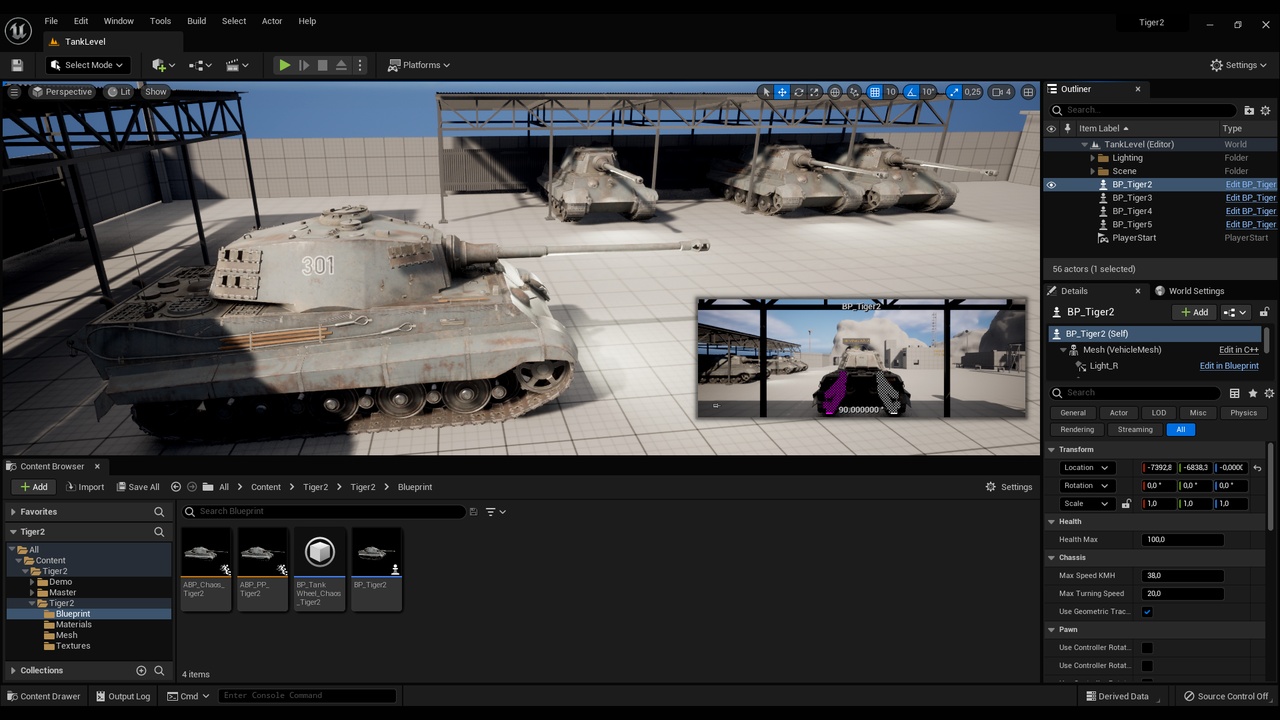The width and height of the screenshot is (1280, 720).
Task: Select the Translate move gizmo tool
Action: coord(782,92)
